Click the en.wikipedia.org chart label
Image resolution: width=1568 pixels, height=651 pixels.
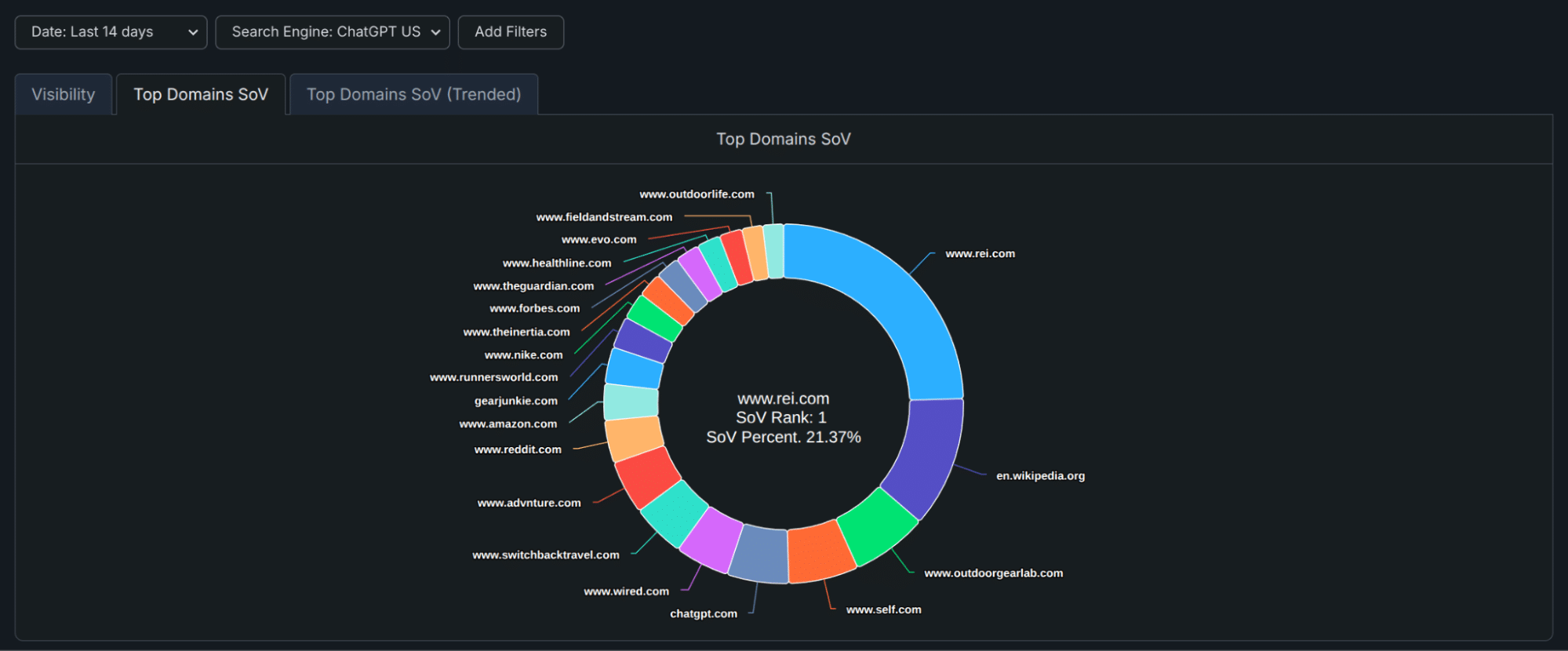click(1040, 475)
